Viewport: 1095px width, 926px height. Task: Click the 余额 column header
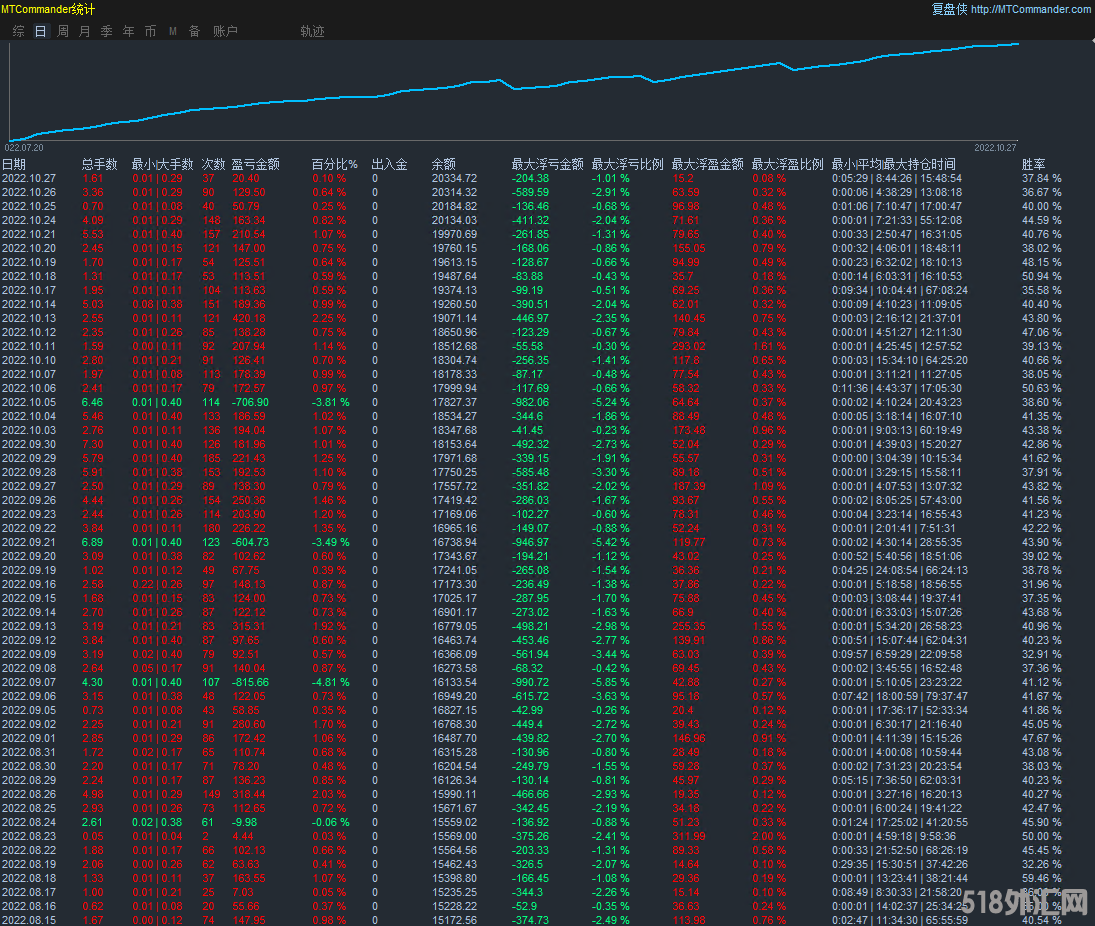click(x=444, y=164)
